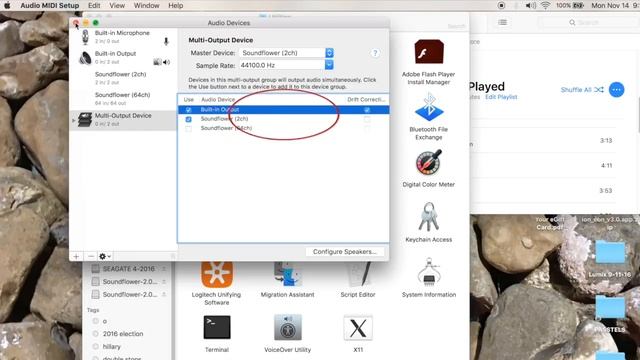Click the help question mark button
640x360 pixels.
(x=375, y=53)
